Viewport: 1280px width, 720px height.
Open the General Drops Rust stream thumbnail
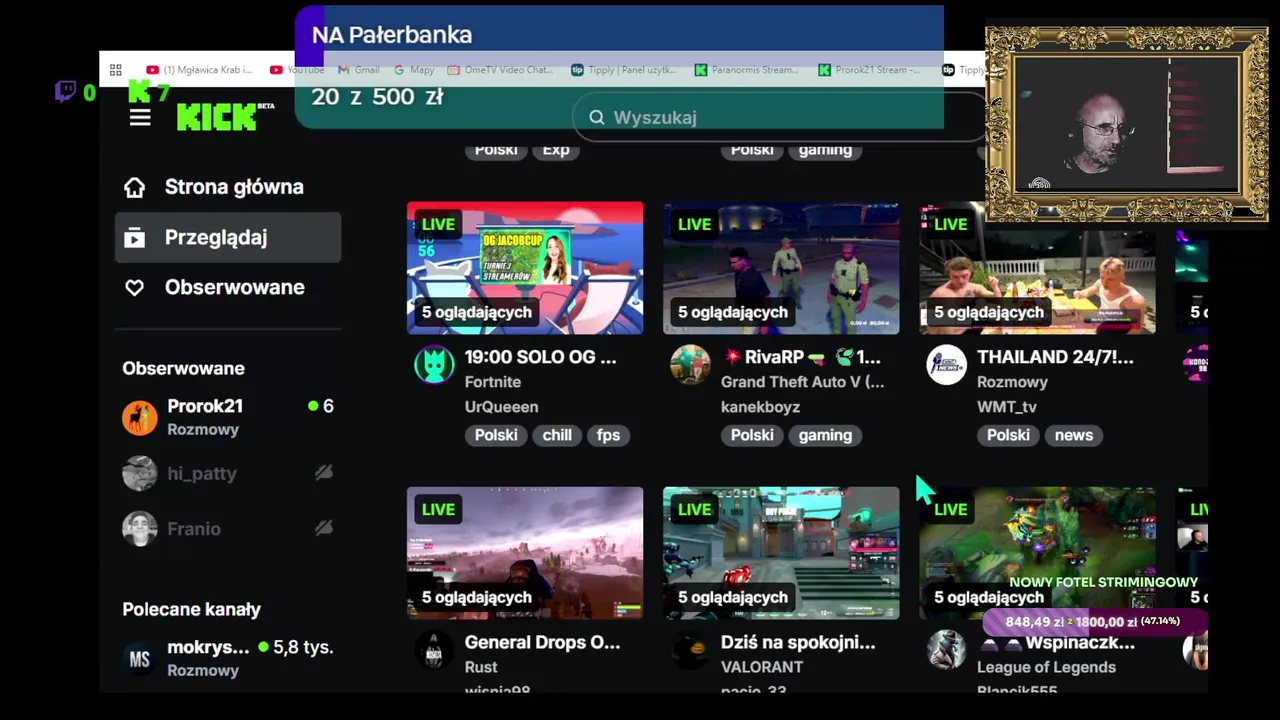[x=525, y=553]
